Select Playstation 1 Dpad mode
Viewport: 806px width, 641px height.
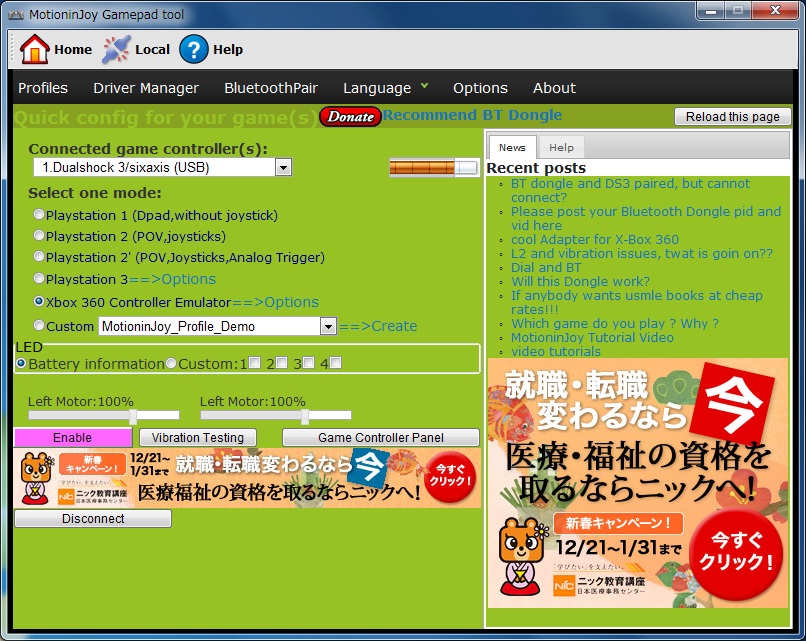point(39,214)
